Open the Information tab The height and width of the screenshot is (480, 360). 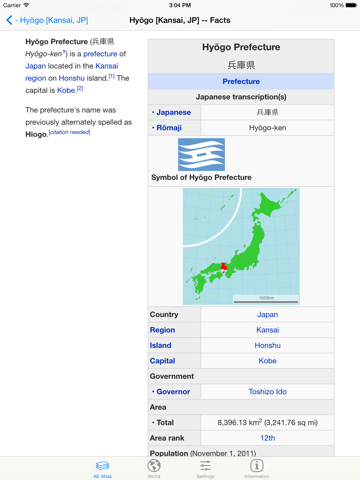257,469
